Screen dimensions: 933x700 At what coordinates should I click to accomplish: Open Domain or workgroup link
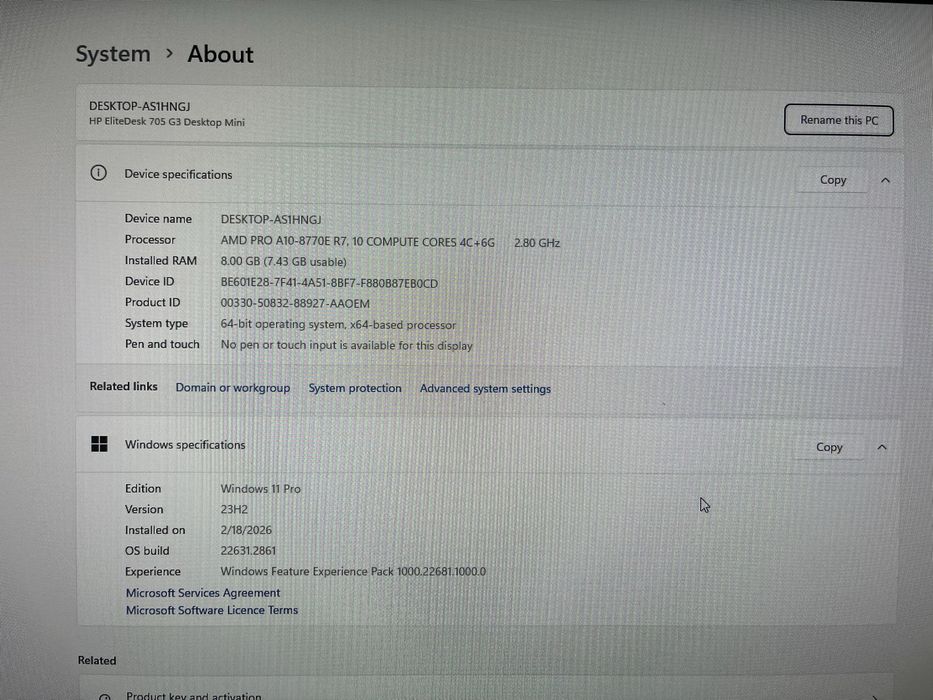pyautogui.click(x=233, y=388)
